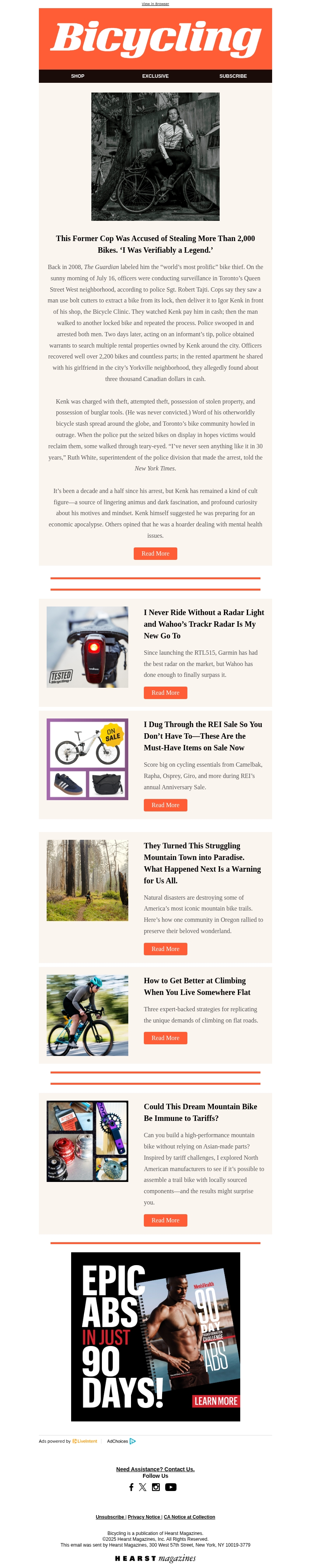Click Learn More on Epic Abs ad
Screen dimensions: 311x1568
tap(215, 1400)
